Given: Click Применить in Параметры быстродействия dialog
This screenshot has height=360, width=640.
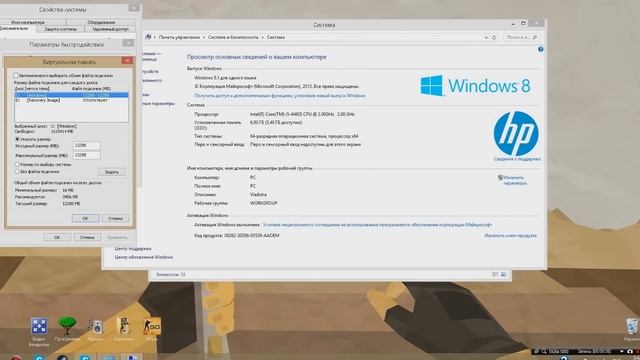Looking at the screenshot, I should click(x=117, y=237).
